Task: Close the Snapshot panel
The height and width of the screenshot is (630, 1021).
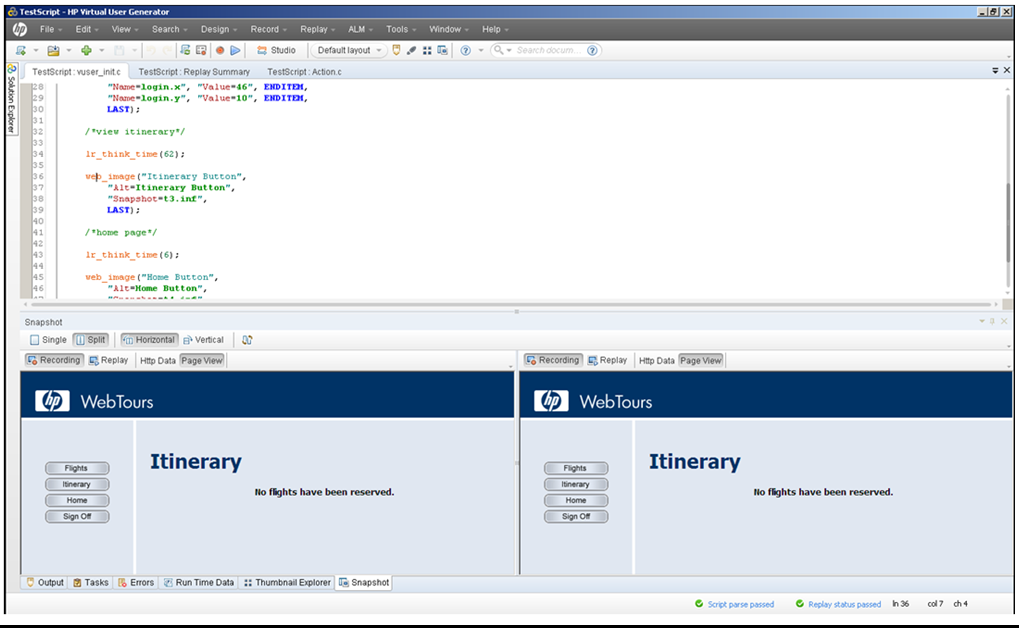Action: click(x=1004, y=322)
